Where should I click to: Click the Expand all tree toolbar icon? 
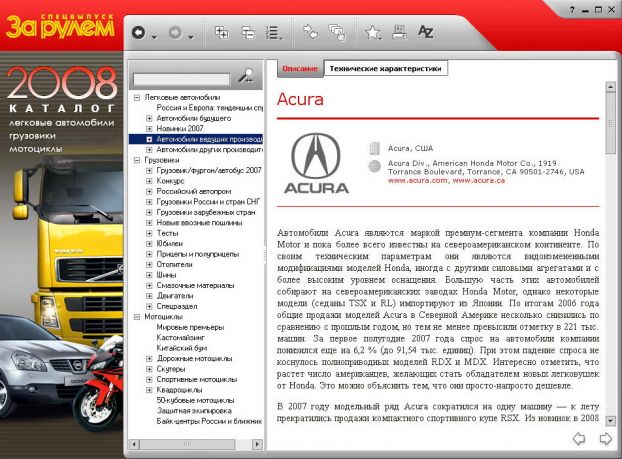[x=221, y=32]
